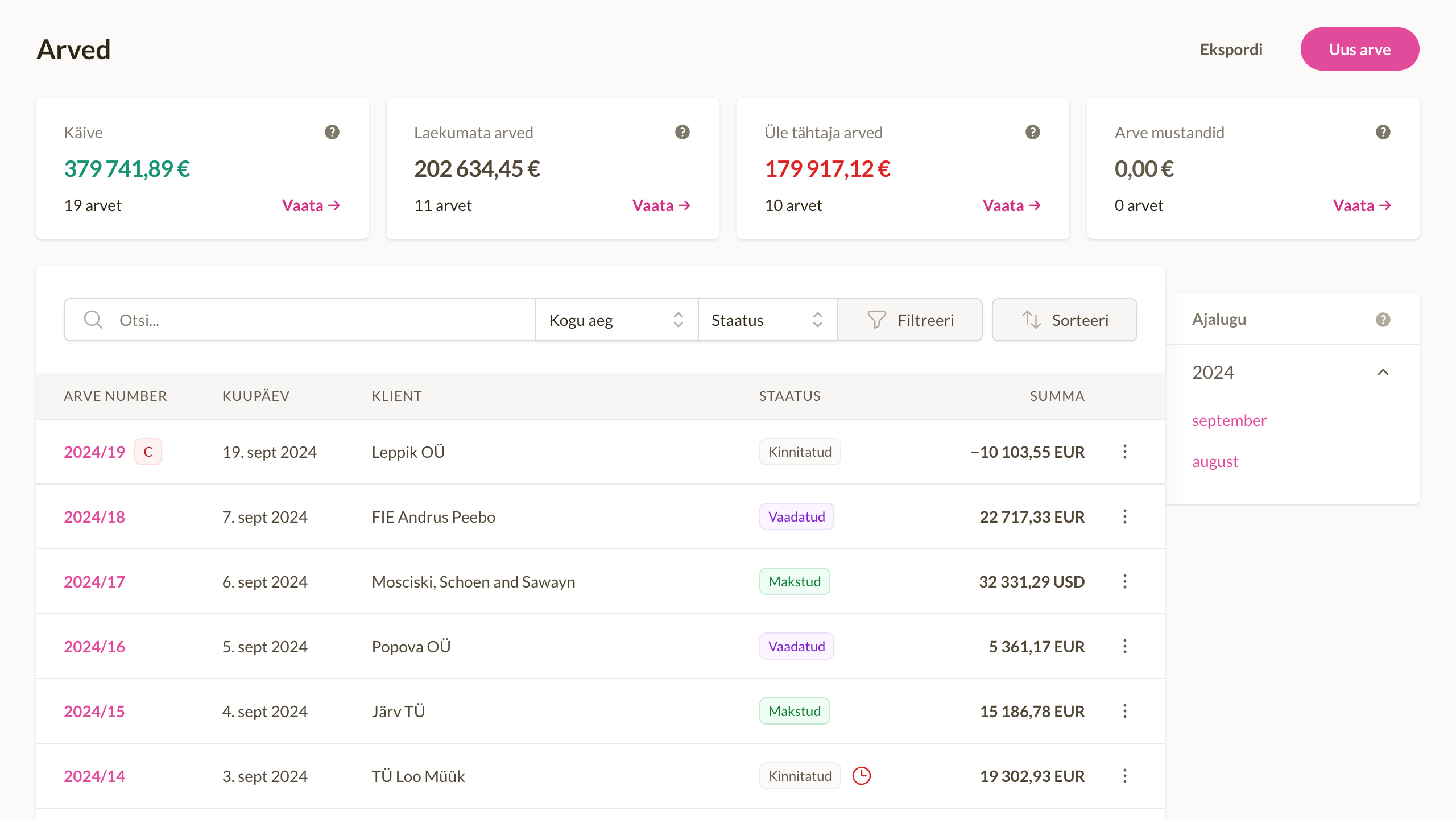Click Vaadatud status badge for Popova OÜ
Screen dimensions: 1456x819
coord(796,646)
